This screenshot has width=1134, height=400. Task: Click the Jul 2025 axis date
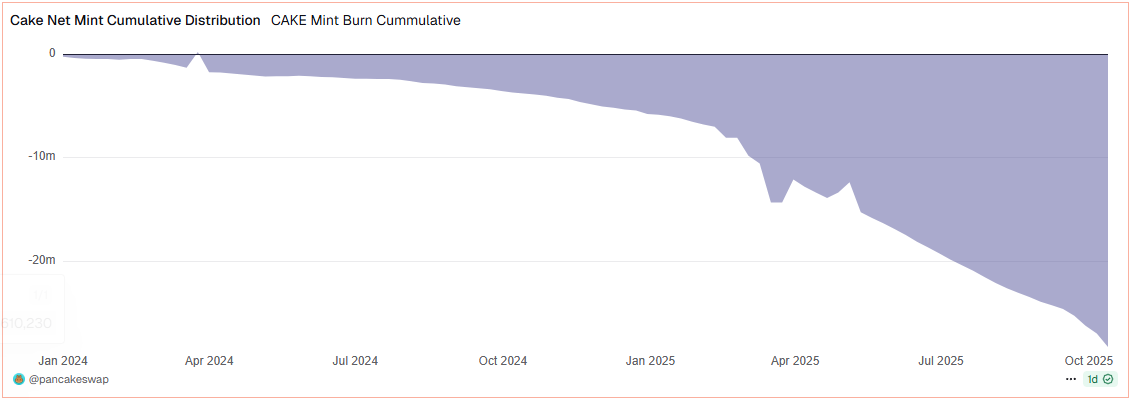click(940, 360)
